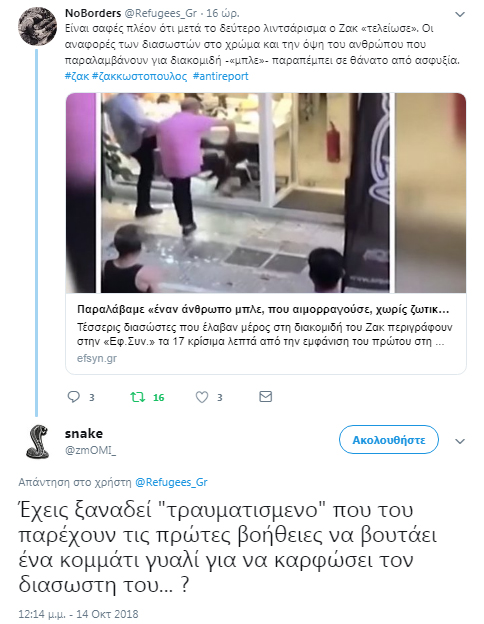
Task: Open the #ζακ hashtag
Action: pyautogui.click(x=77, y=76)
